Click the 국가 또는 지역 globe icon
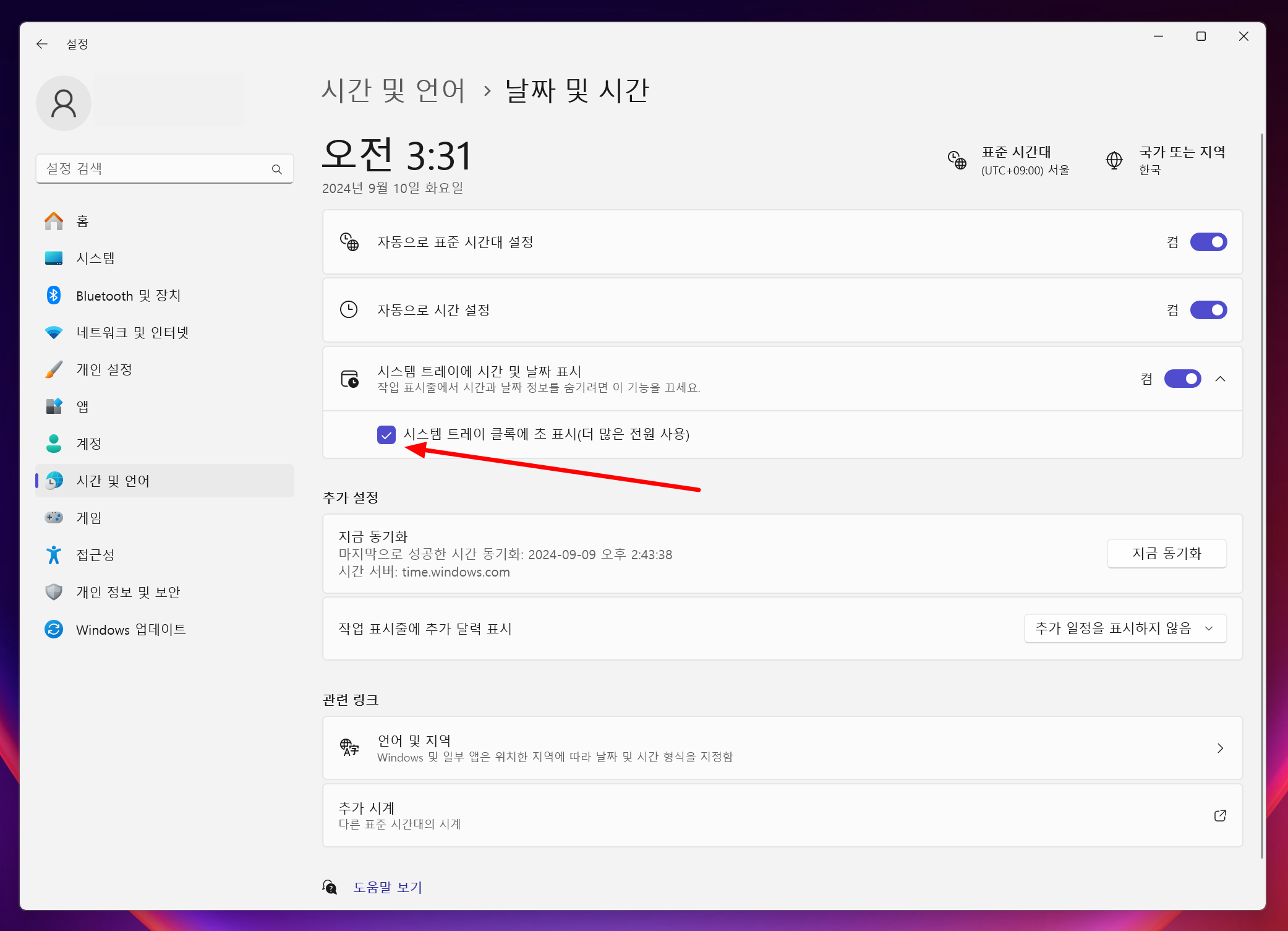Image resolution: width=1288 pixels, height=931 pixels. 1114,160
